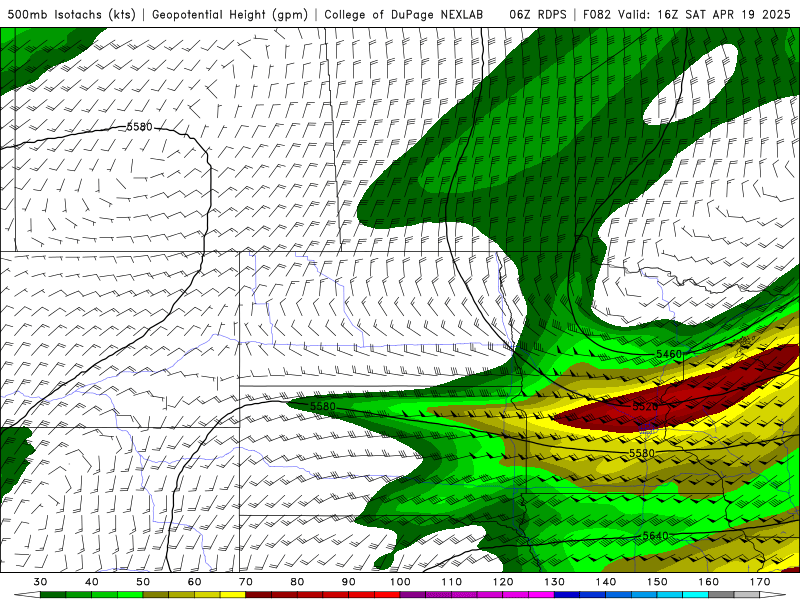Click the 5640 height contour label
The height and width of the screenshot is (600, 800).
point(655,536)
